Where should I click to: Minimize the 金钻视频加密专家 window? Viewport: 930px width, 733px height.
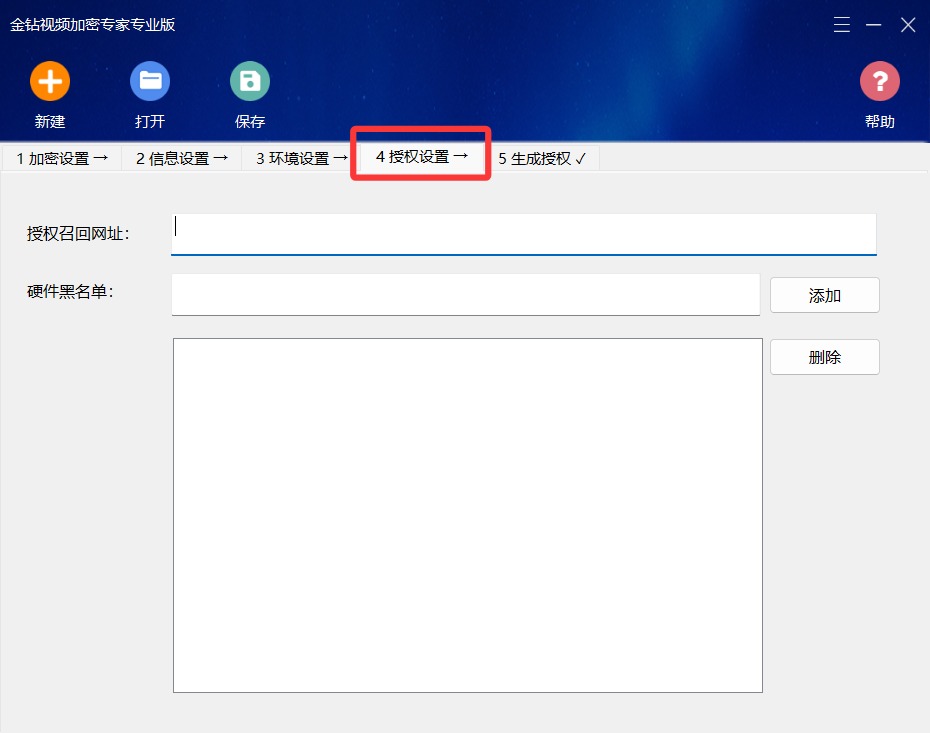874,25
